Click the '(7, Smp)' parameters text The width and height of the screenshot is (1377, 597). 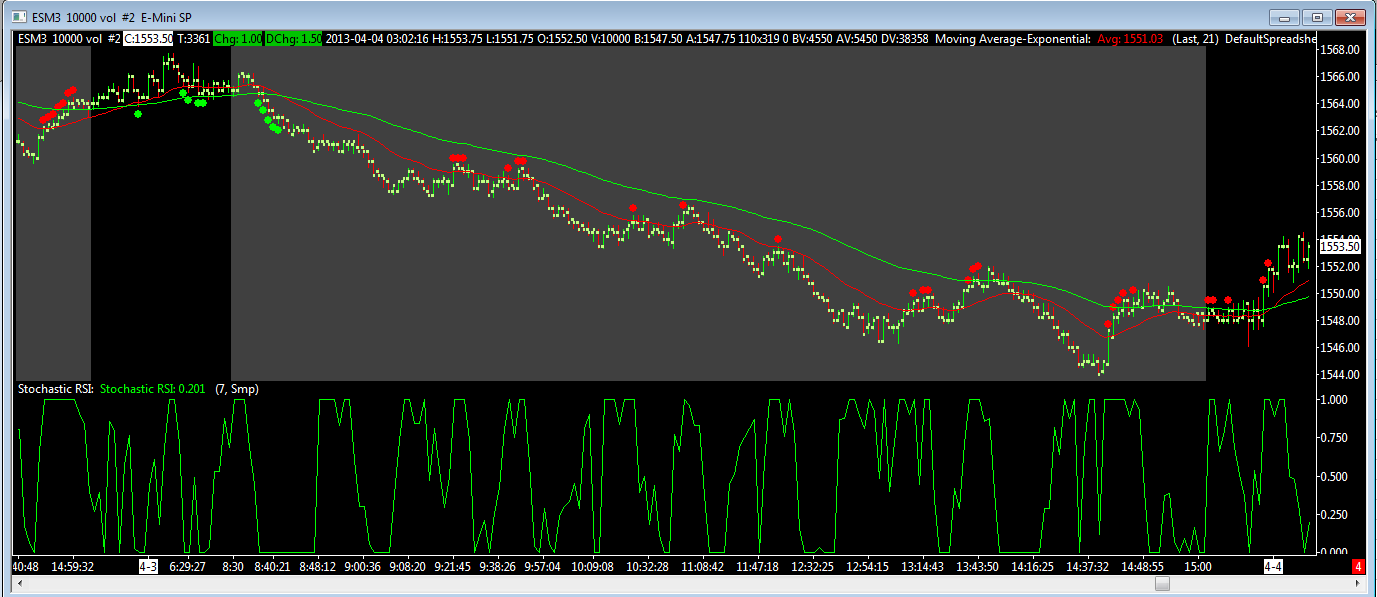(x=237, y=388)
